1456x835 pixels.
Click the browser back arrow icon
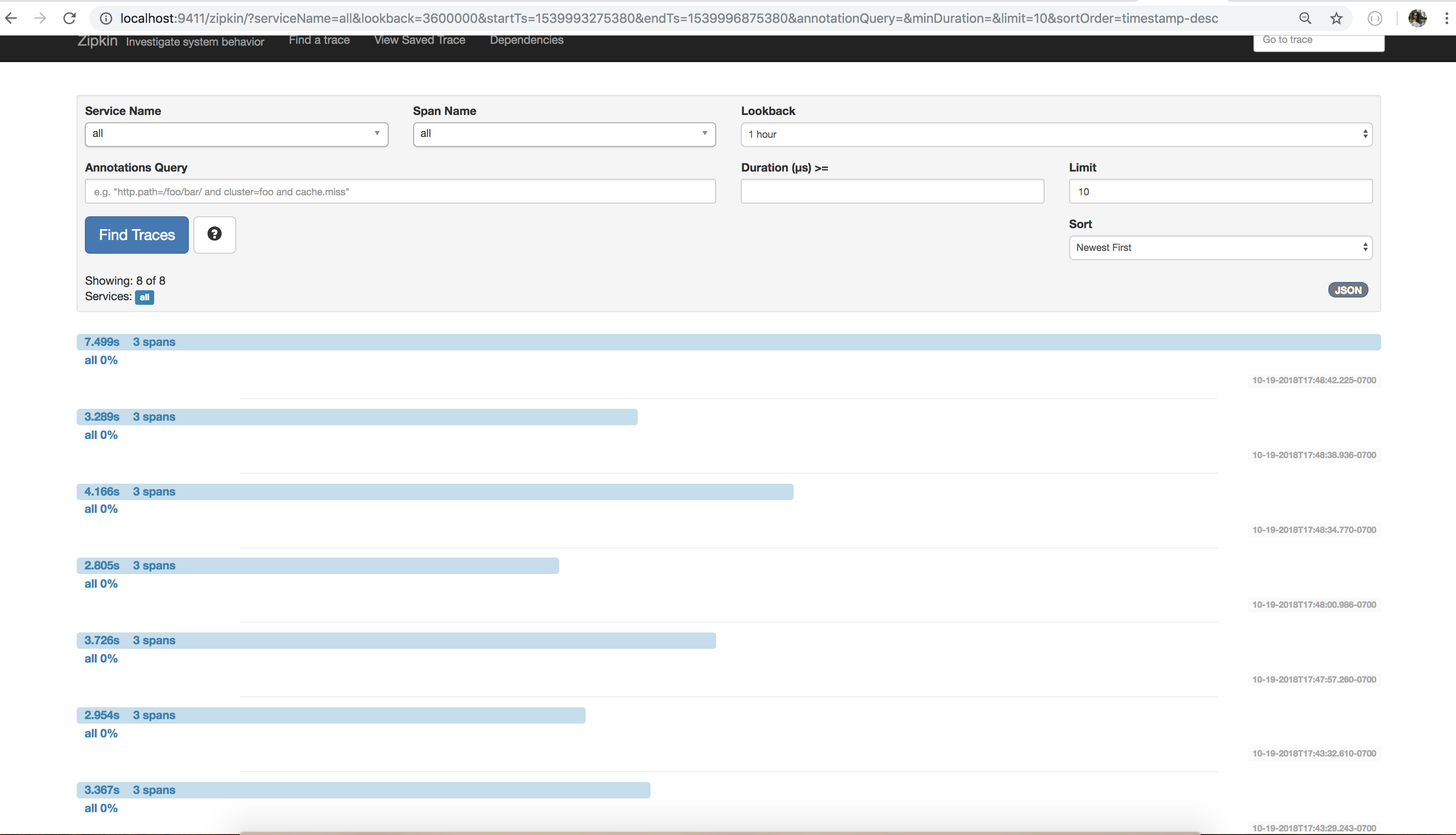tap(11, 18)
